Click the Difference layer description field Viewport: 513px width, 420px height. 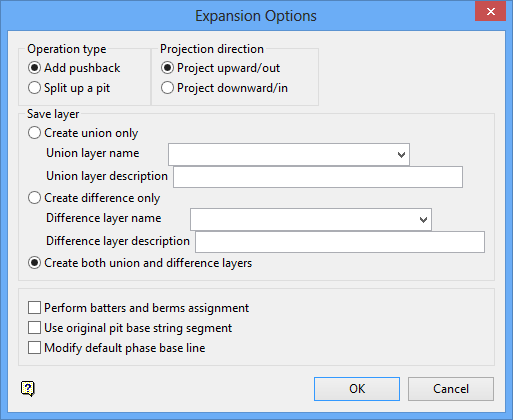340,242
